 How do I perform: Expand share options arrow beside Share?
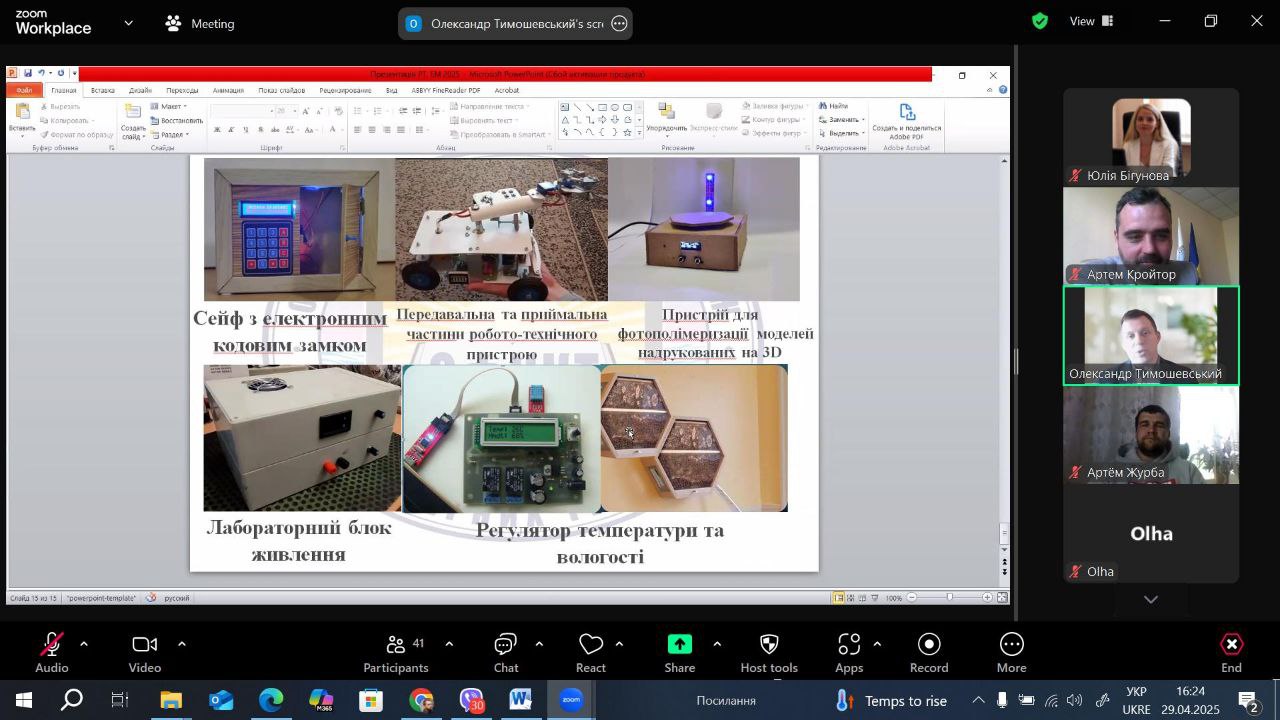pyautogui.click(x=717, y=644)
